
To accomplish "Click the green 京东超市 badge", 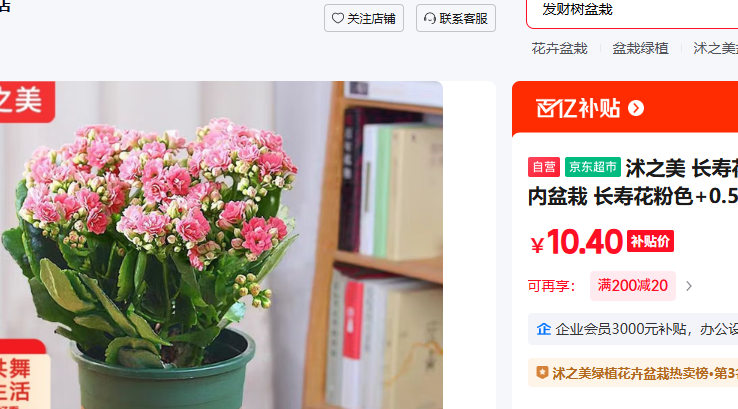I will [x=593, y=167].
